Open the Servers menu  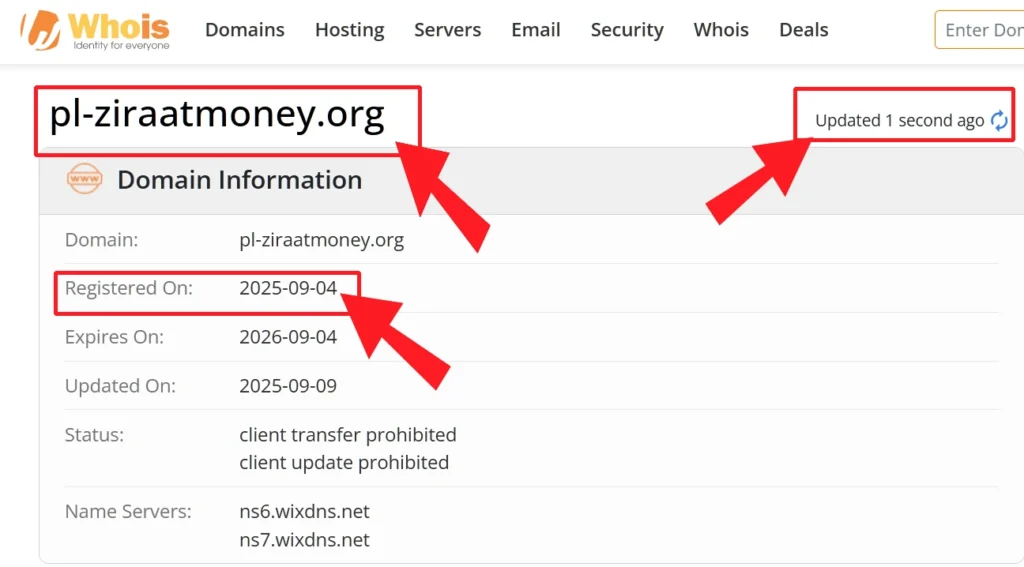447,30
